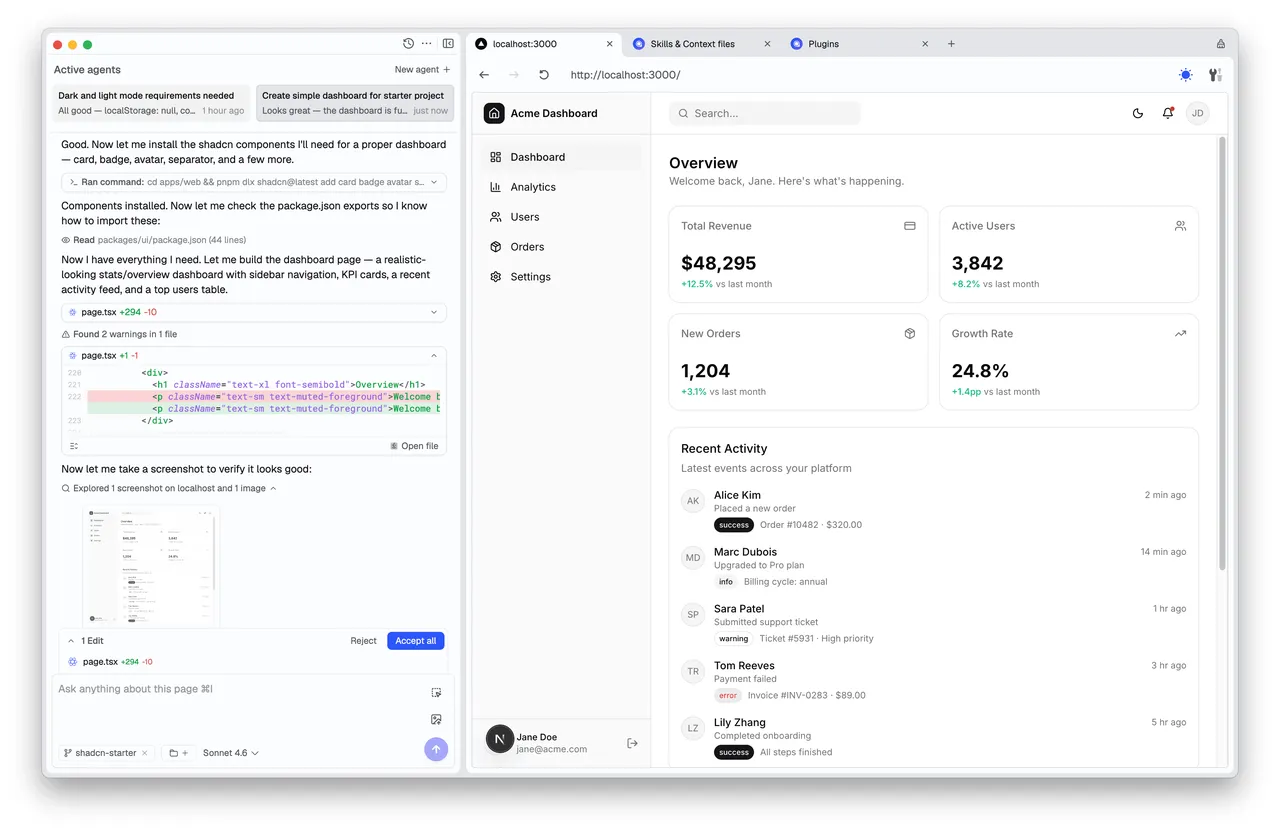
Task: Click the browser back arrow
Action: coord(484,75)
